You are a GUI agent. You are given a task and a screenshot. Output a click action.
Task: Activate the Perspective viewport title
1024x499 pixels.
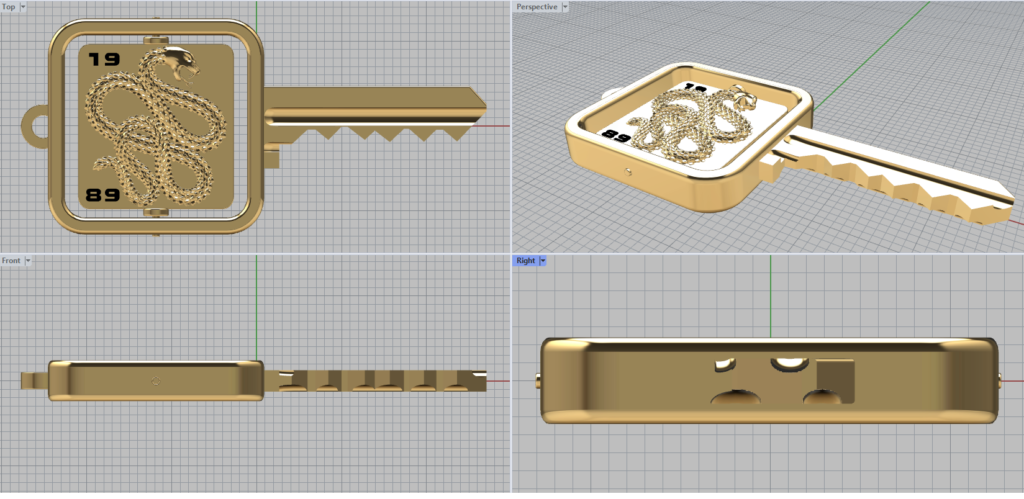[x=537, y=7]
